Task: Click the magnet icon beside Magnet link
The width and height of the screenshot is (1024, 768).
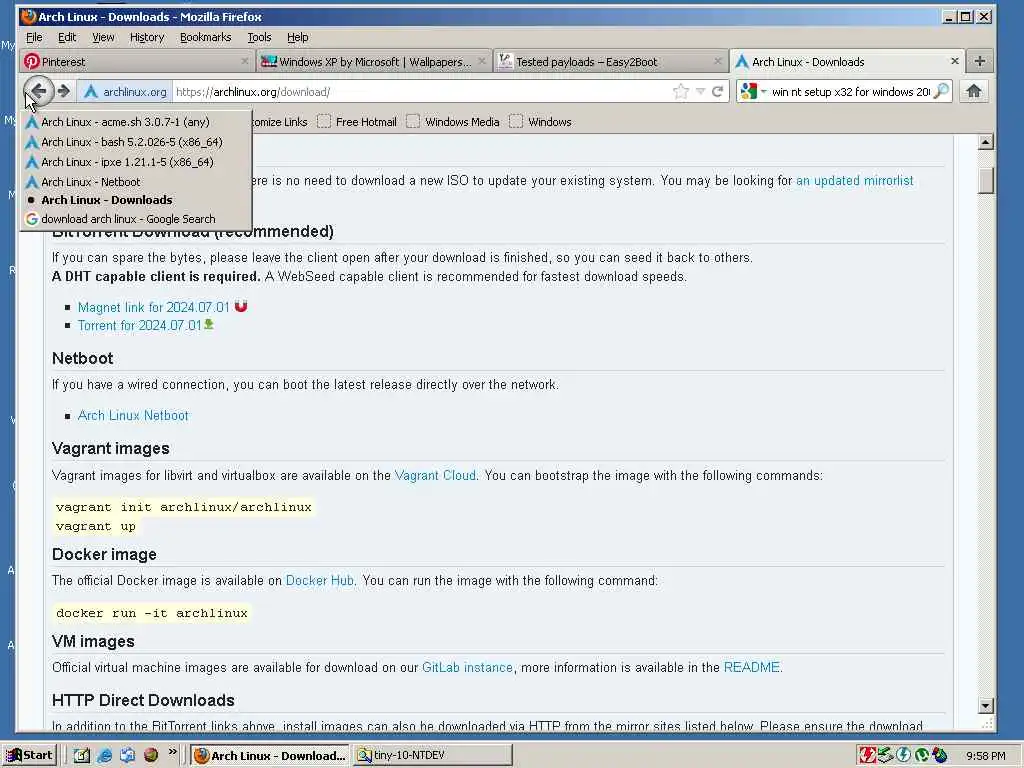Action: coord(241,306)
